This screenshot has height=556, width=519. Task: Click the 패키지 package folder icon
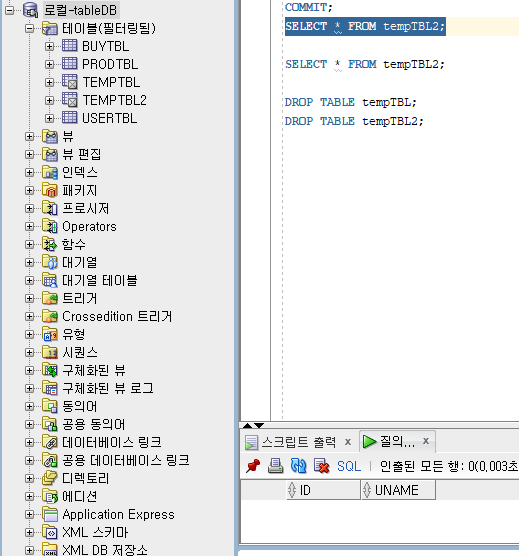pos(50,190)
